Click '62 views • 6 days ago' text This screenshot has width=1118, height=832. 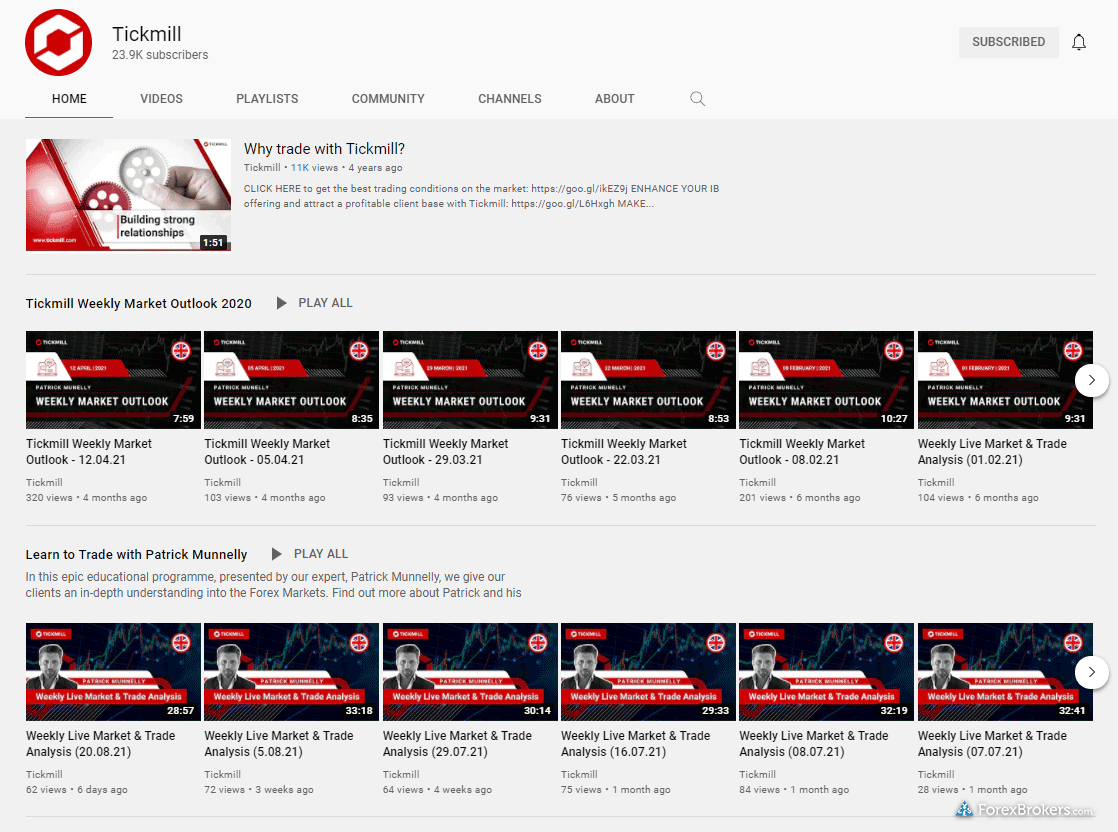[77, 789]
